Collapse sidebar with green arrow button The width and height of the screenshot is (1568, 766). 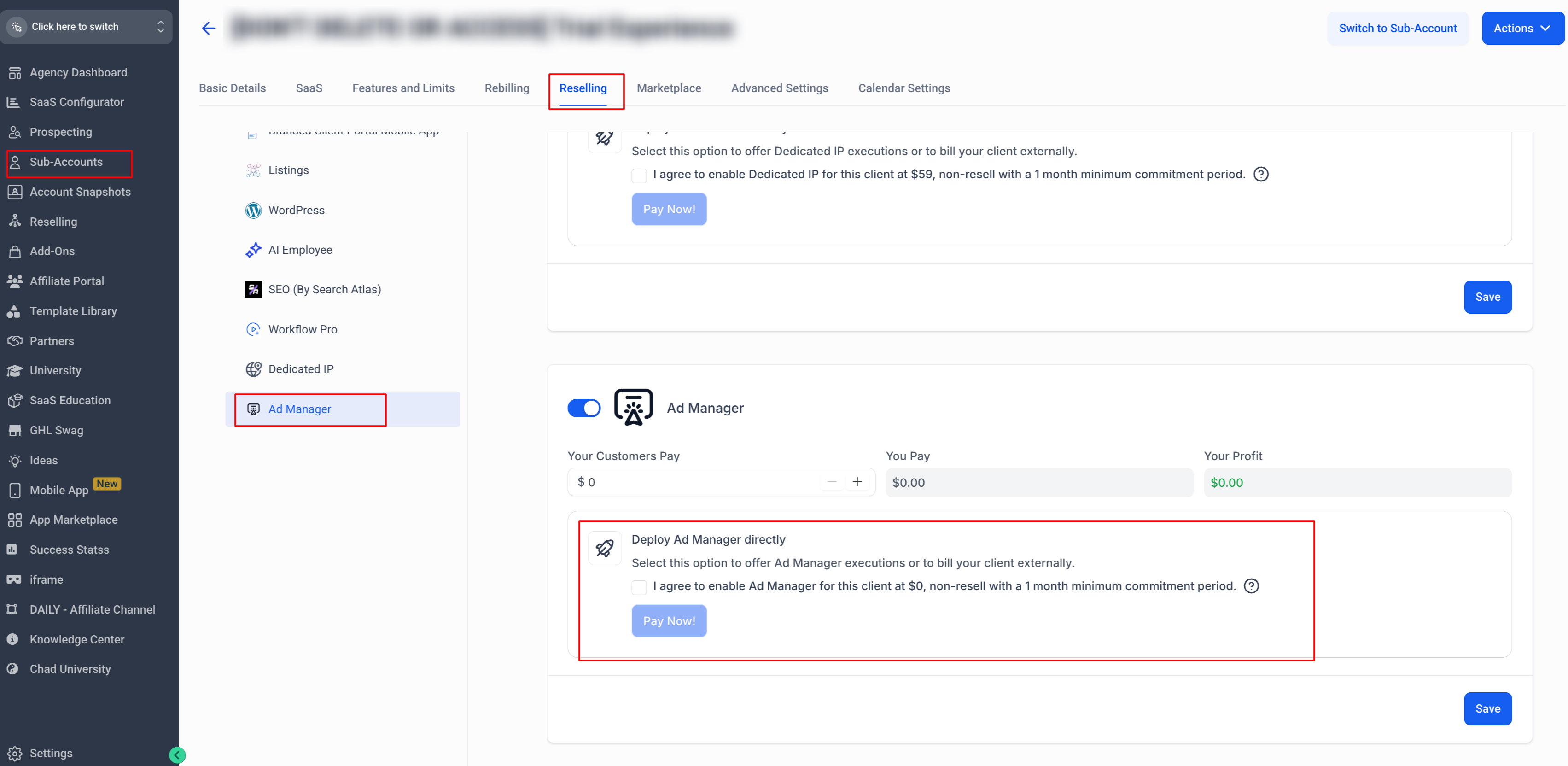176,755
